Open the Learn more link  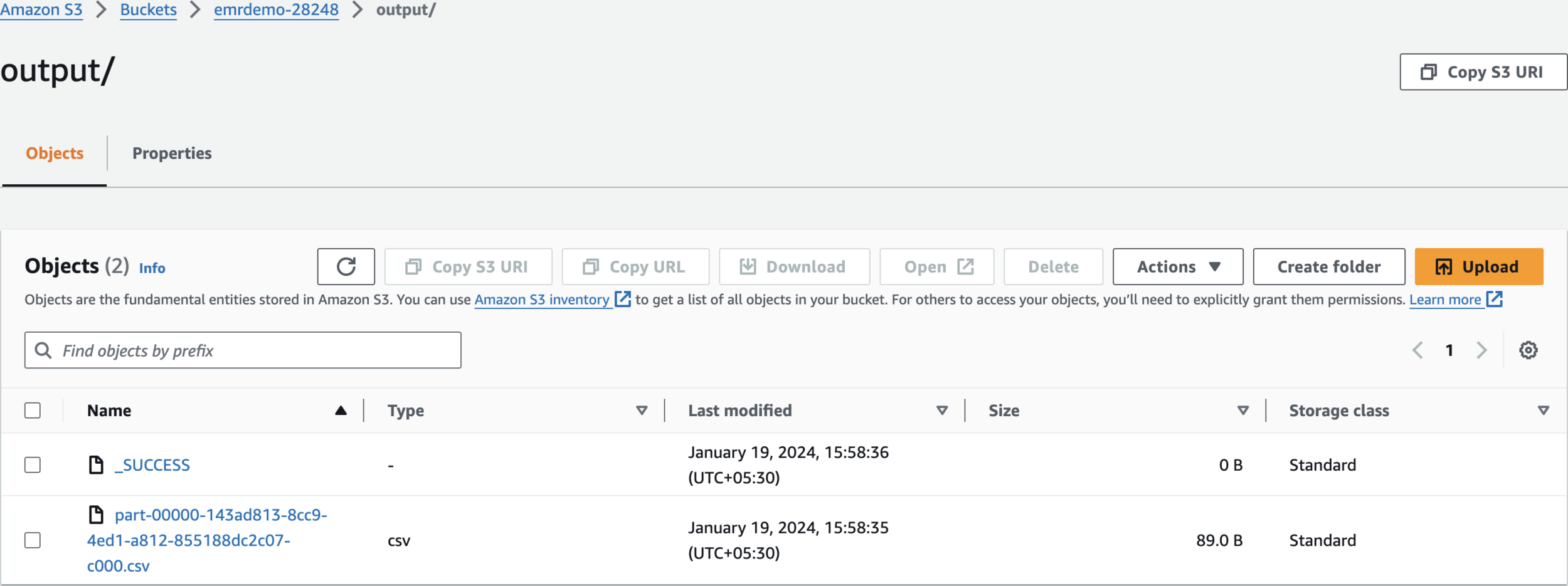coord(1445,300)
